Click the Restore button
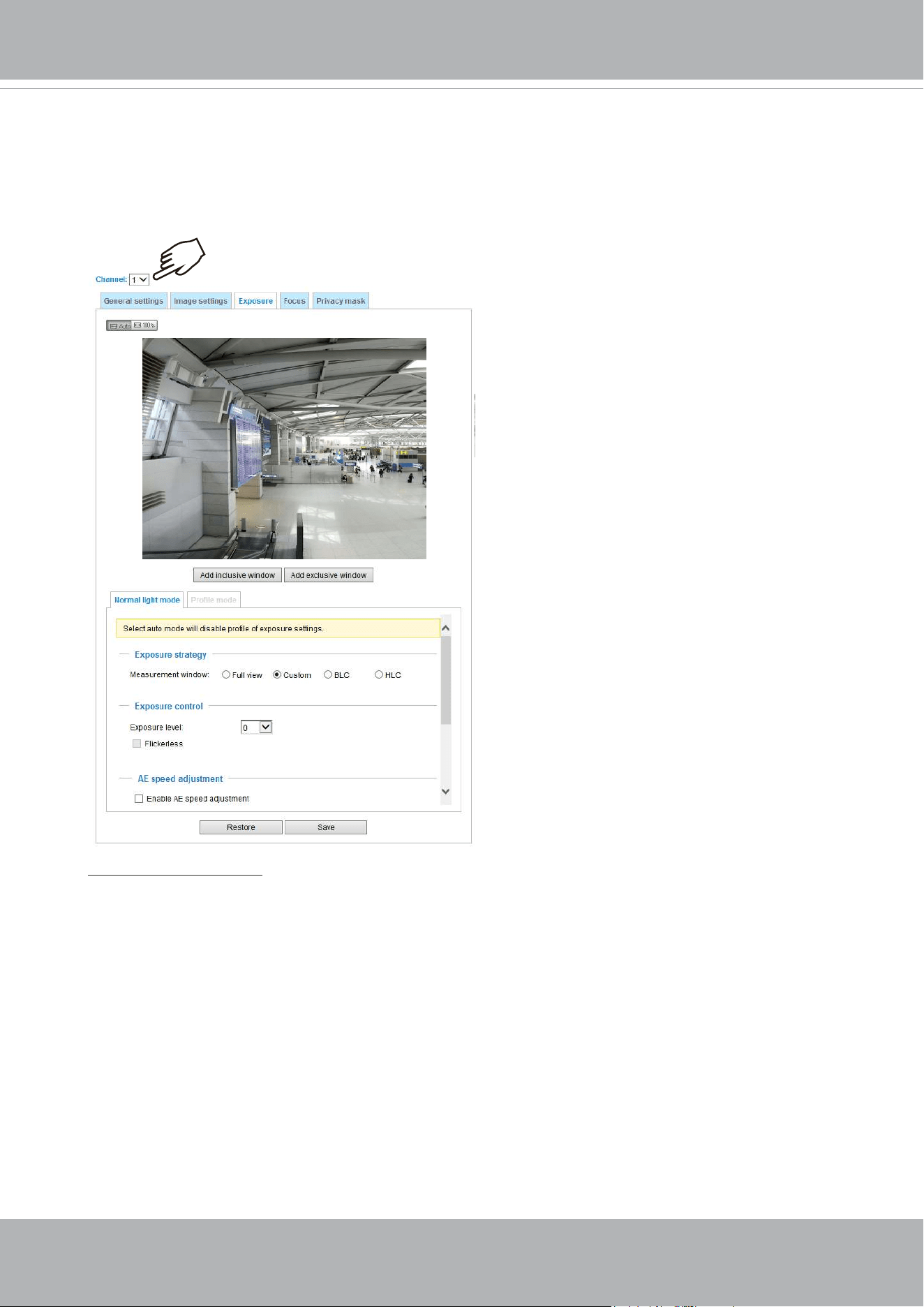 tap(241, 827)
